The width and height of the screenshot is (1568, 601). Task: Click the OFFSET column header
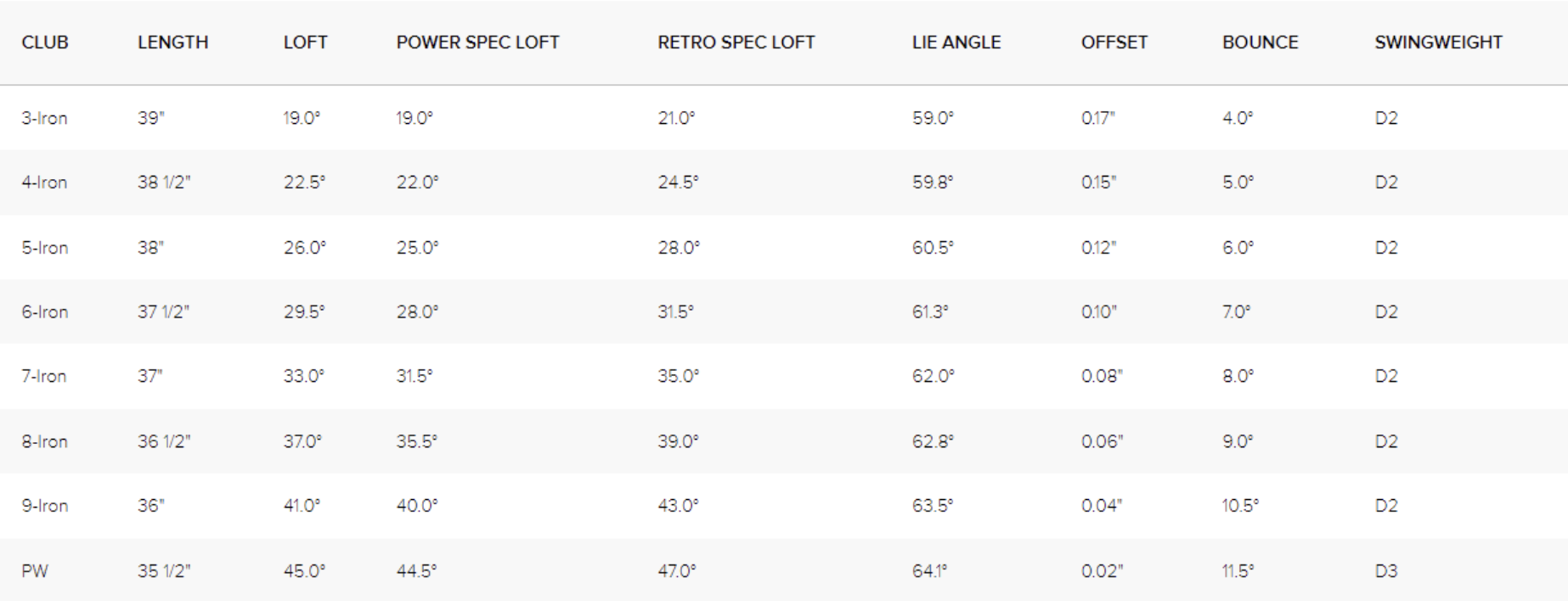tap(1114, 42)
